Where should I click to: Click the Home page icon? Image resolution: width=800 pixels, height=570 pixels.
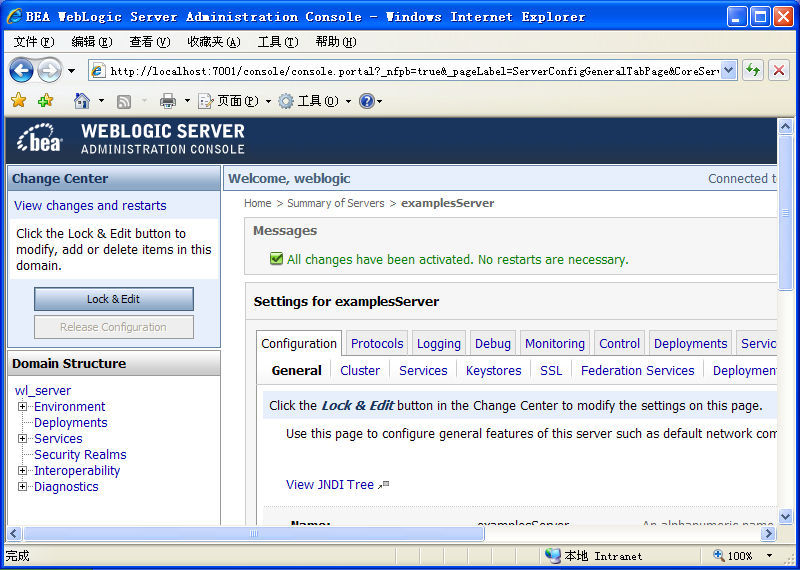tap(82, 101)
